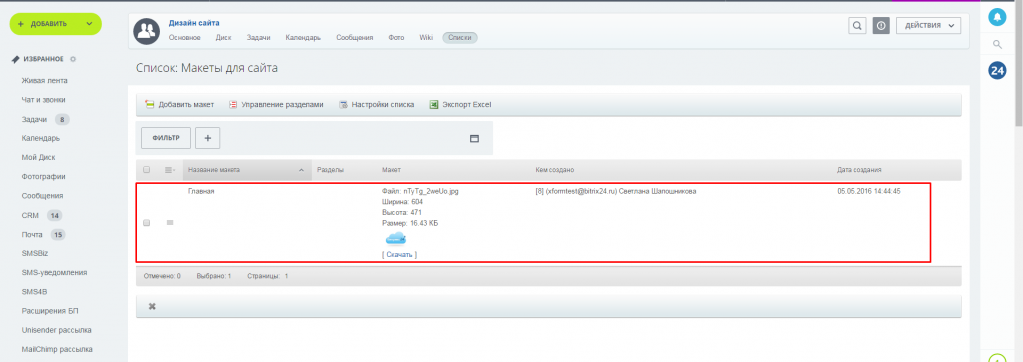Open Расширения БП in sidebar

(x=50, y=310)
